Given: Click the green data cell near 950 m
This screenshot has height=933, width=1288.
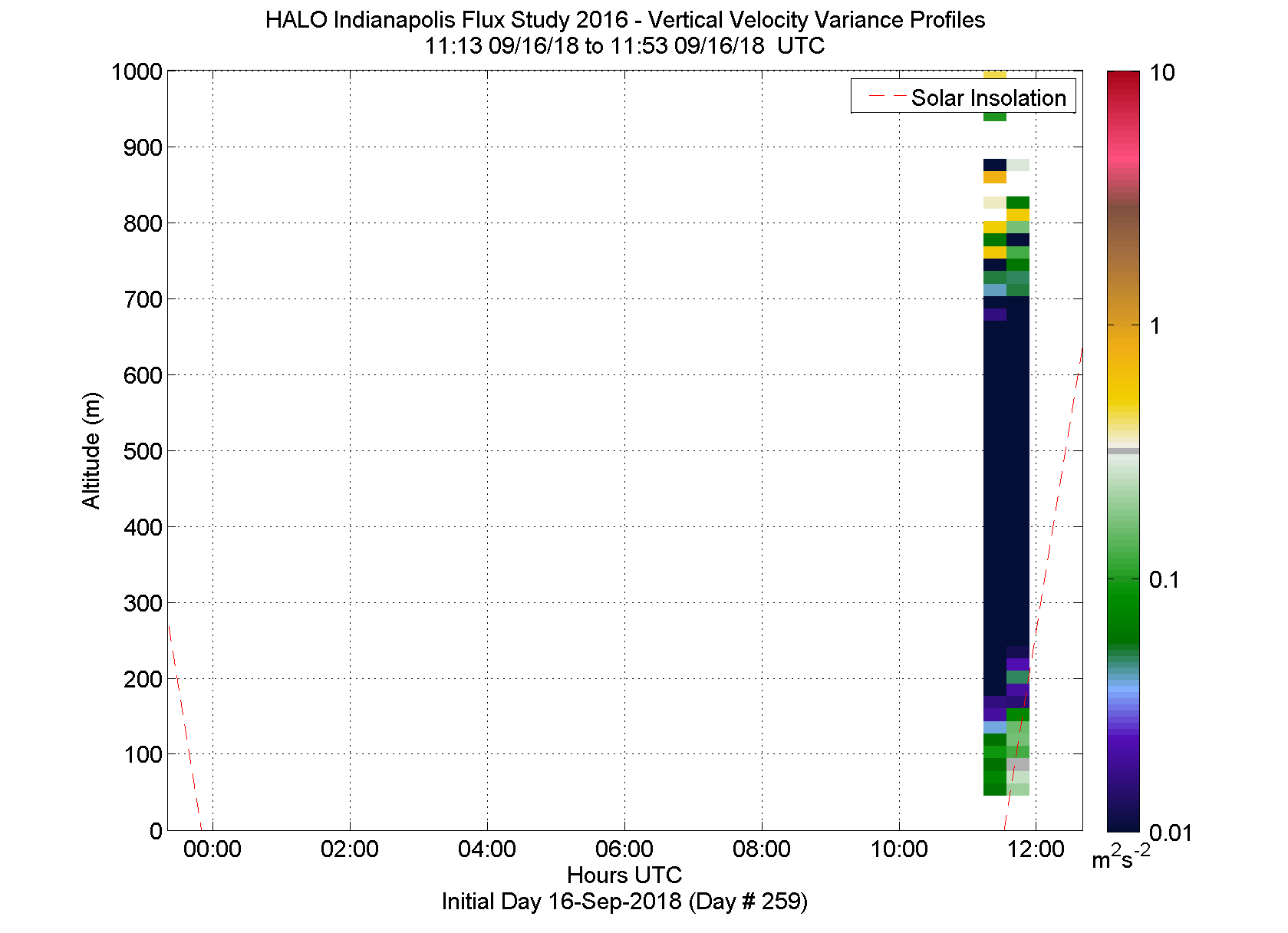Looking at the screenshot, I should click(x=995, y=117).
